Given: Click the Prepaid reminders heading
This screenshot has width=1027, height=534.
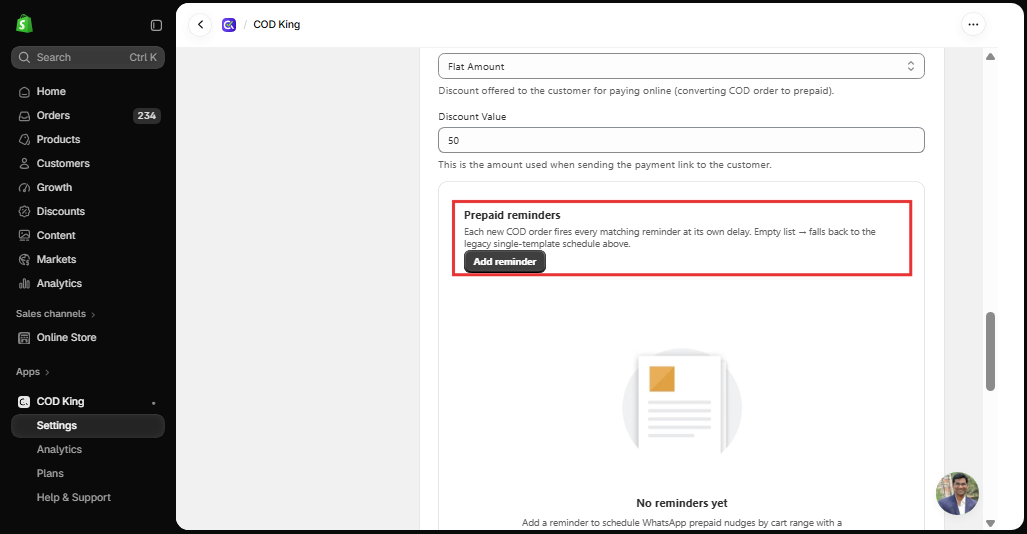Looking at the screenshot, I should (x=512, y=215).
